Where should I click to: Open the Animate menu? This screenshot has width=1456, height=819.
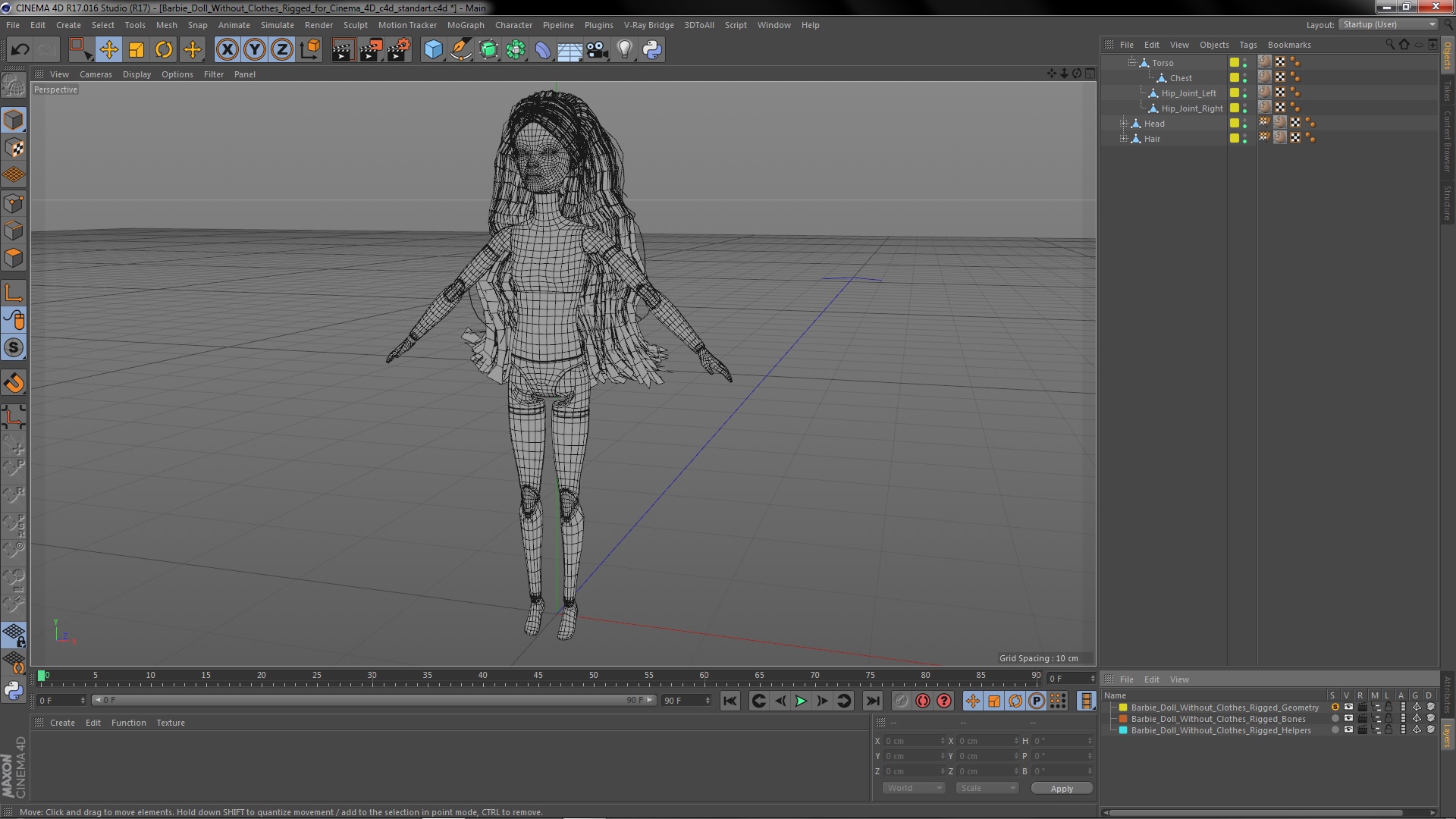[x=233, y=24]
